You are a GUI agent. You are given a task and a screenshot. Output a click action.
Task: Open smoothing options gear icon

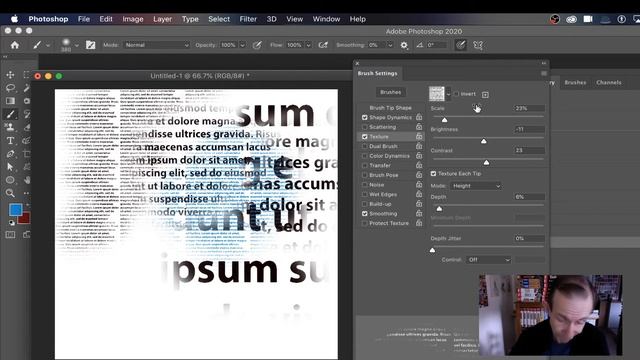[x=404, y=45]
